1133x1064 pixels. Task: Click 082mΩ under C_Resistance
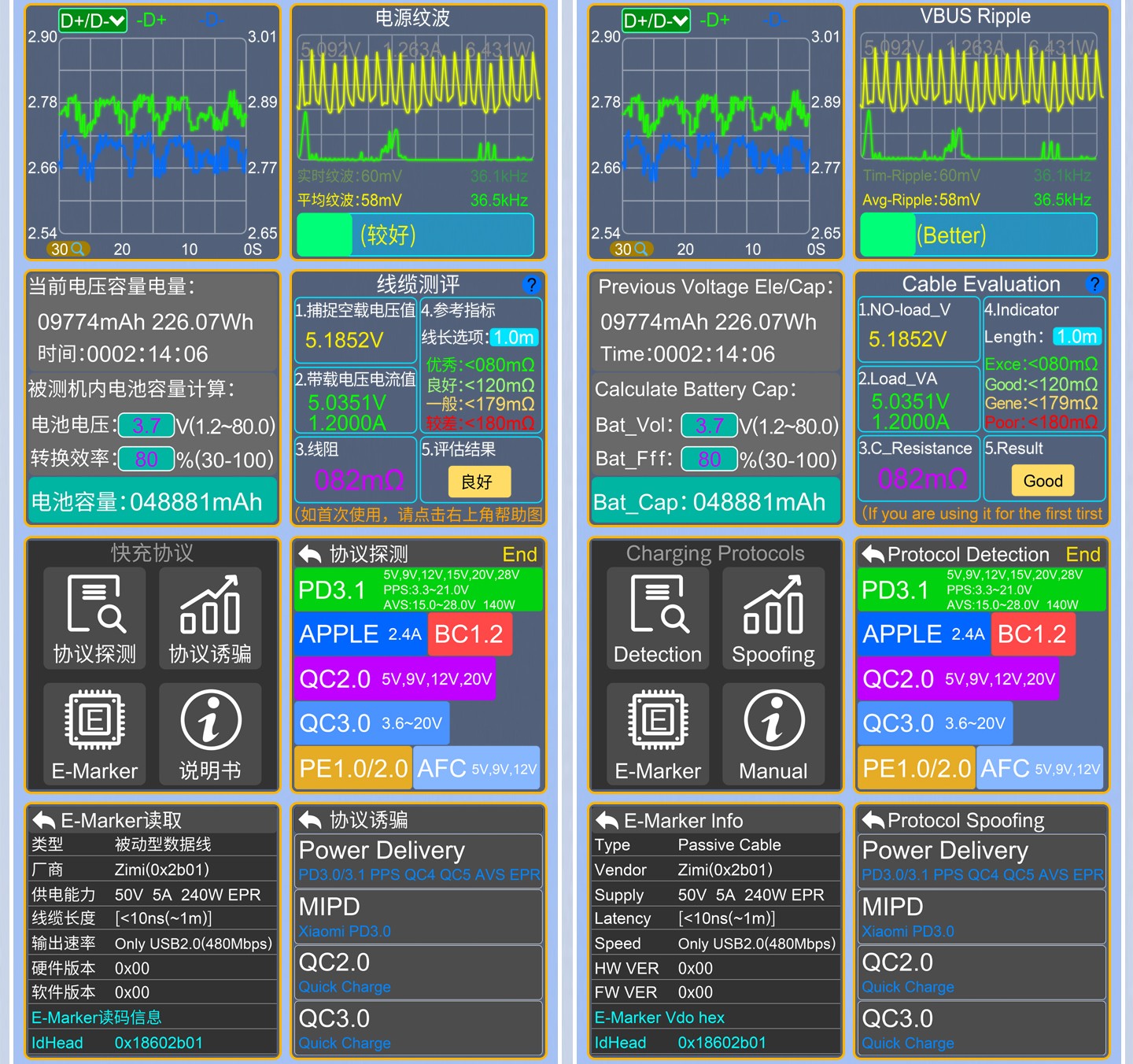922,478
